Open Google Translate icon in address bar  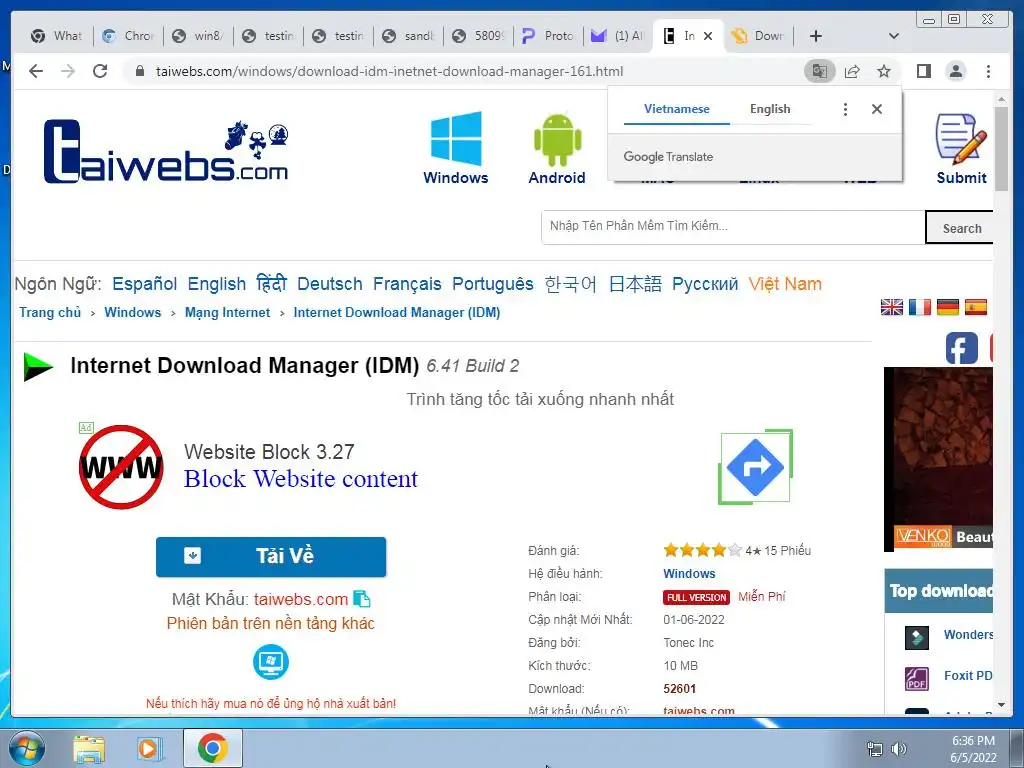click(820, 71)
